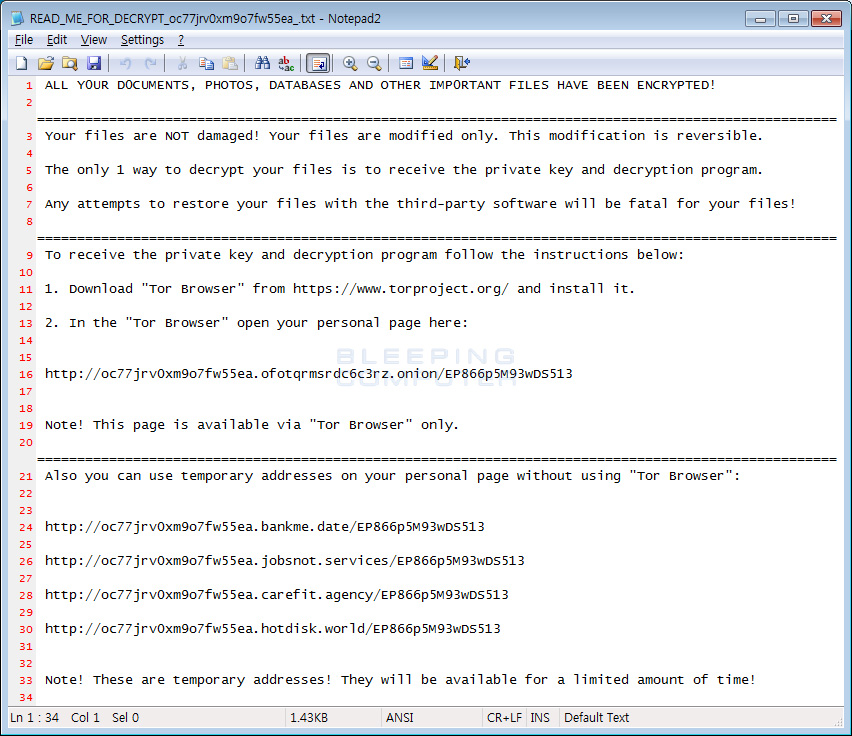Open the View menu
Image resolution: width=852 pixels, height=736 pixels.
[x=93, y=40]
